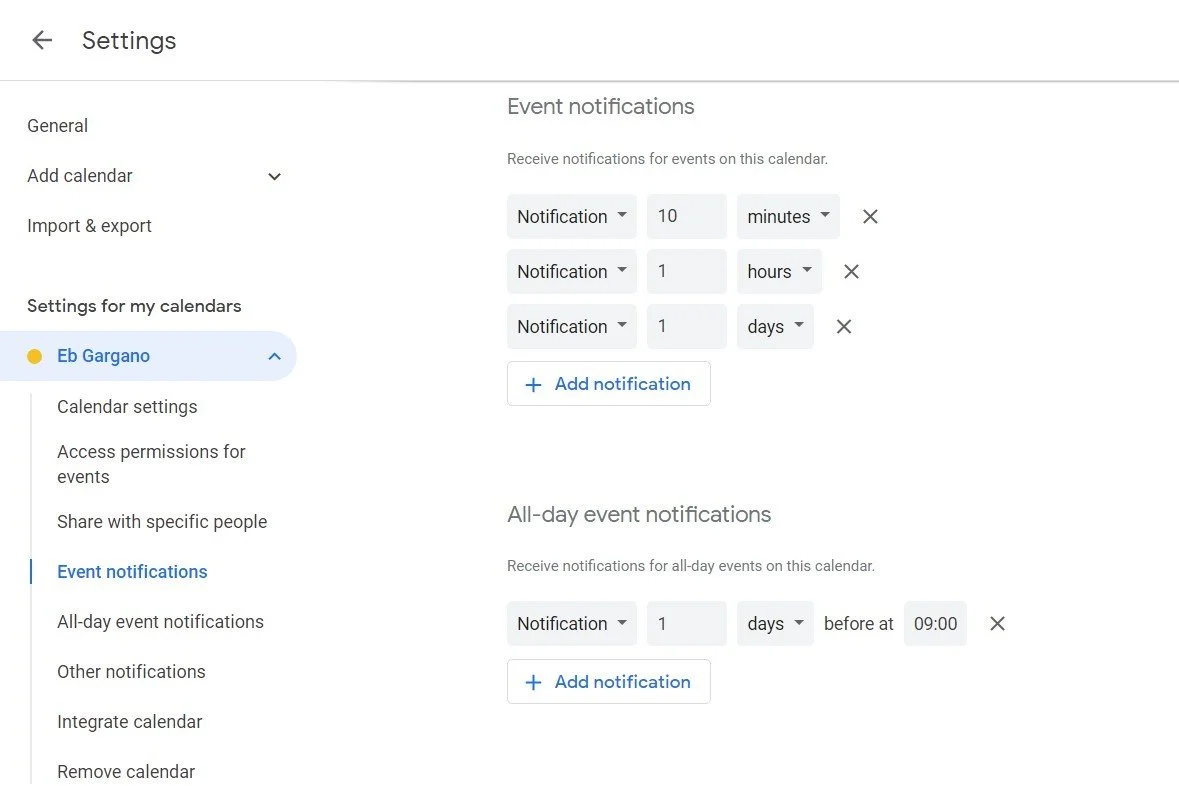Open notification type dropdown for 10 minutes row
The height and width of the screenshot is (786, 1179).
point(571,217)
